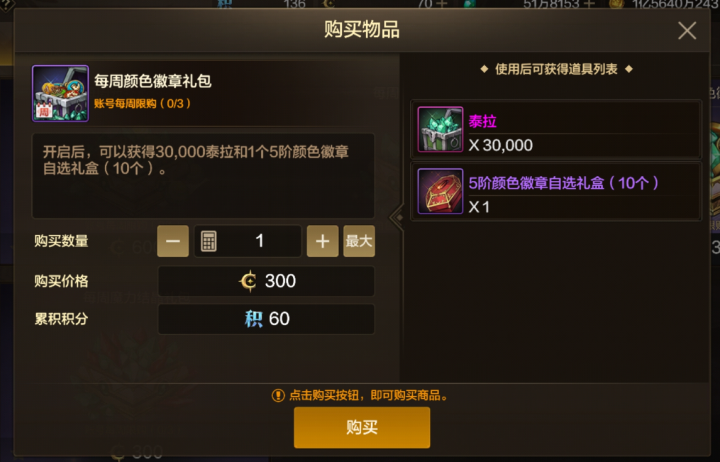Click the blue 积 points icon beside 60
This screenshot has height=462, width=720.
253,319
